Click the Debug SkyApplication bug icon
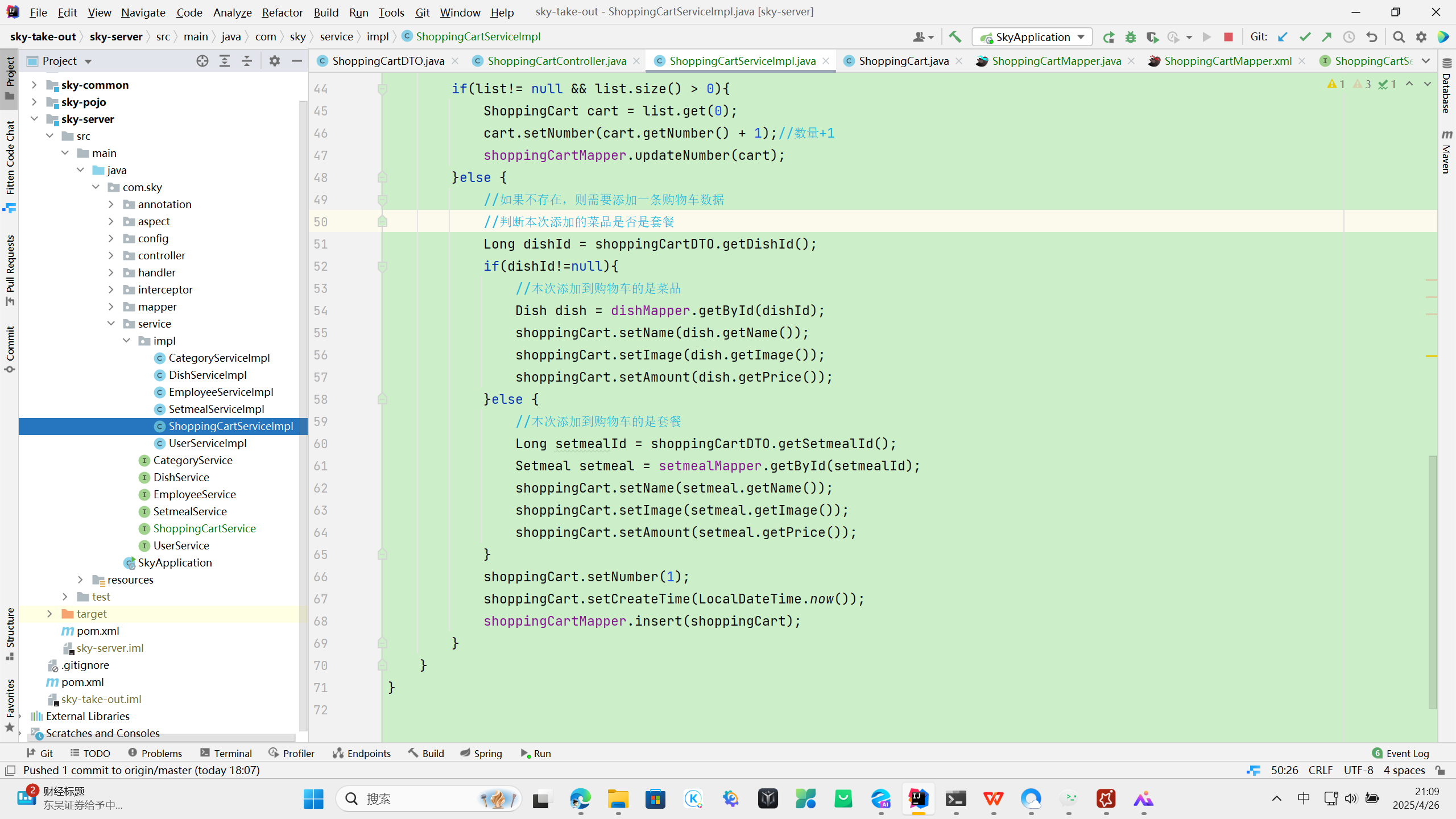Viewport: 1456px width, 819px height. point(1131,37)
